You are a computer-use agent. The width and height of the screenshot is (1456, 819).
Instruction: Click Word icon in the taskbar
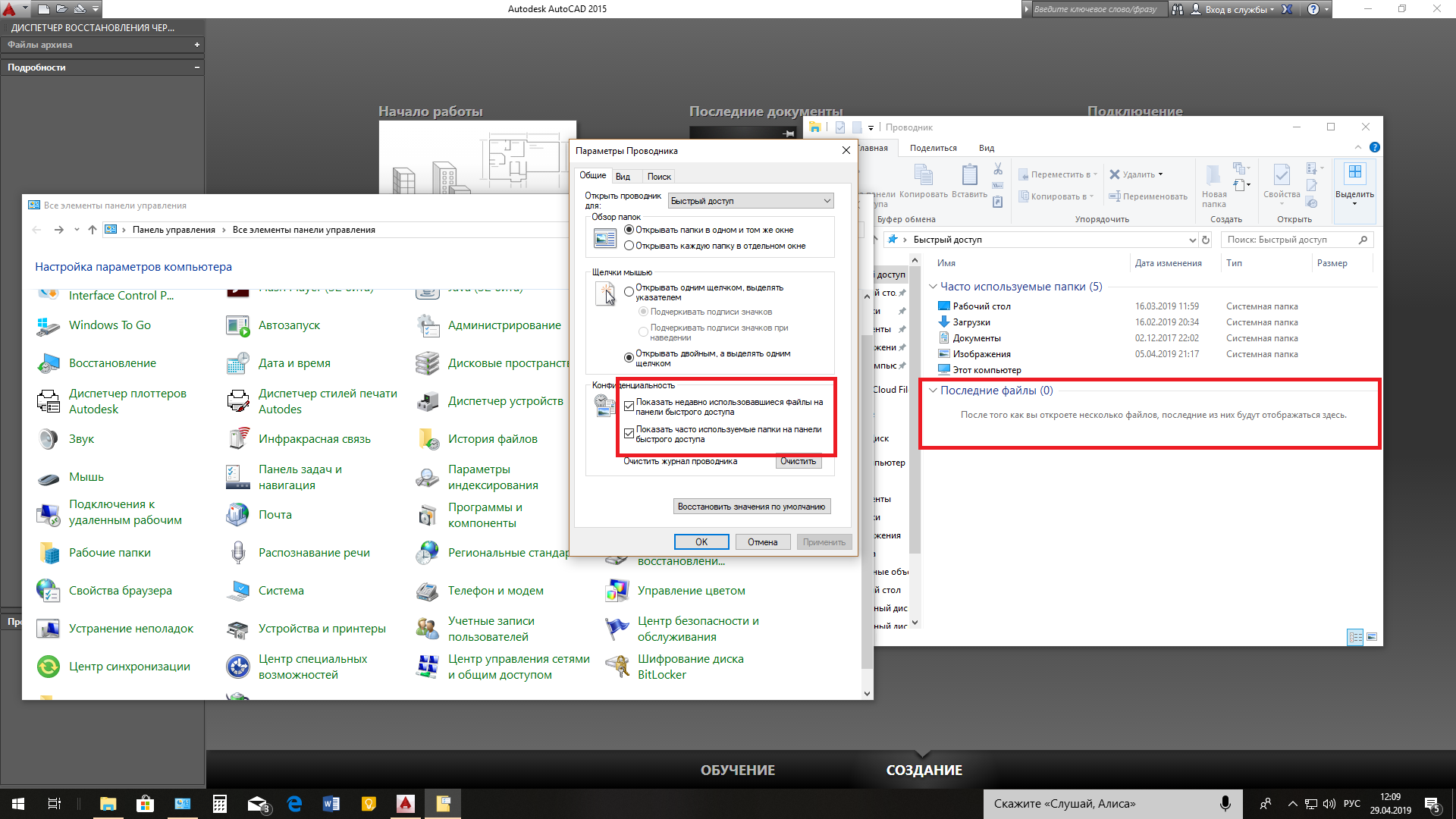click(x=331, y=804)
